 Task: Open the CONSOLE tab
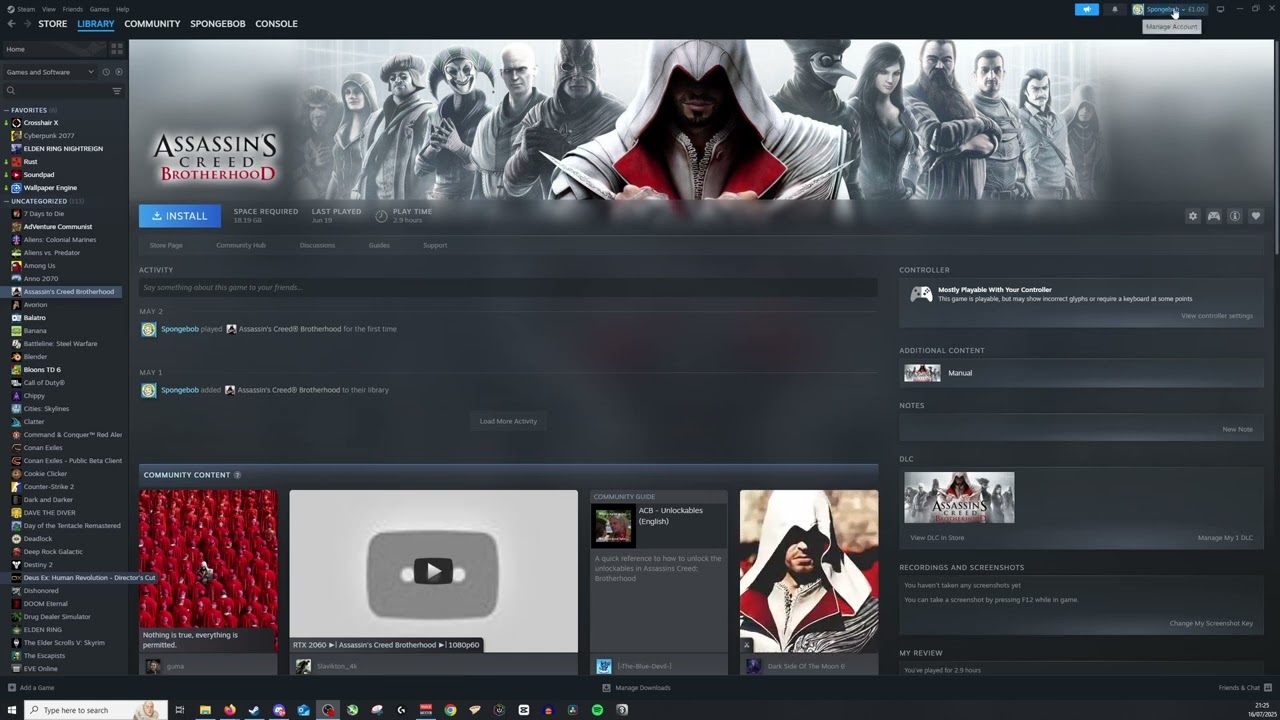(x=276, y=24)
